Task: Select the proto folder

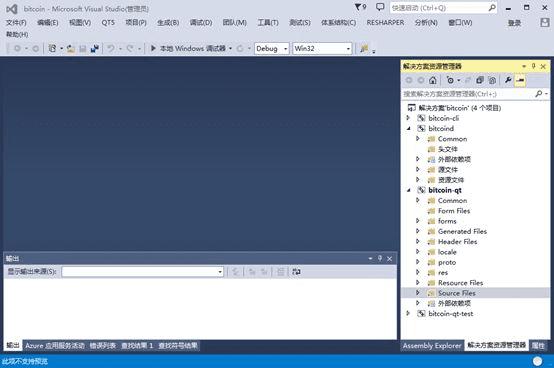Action: tap(447, 262)
